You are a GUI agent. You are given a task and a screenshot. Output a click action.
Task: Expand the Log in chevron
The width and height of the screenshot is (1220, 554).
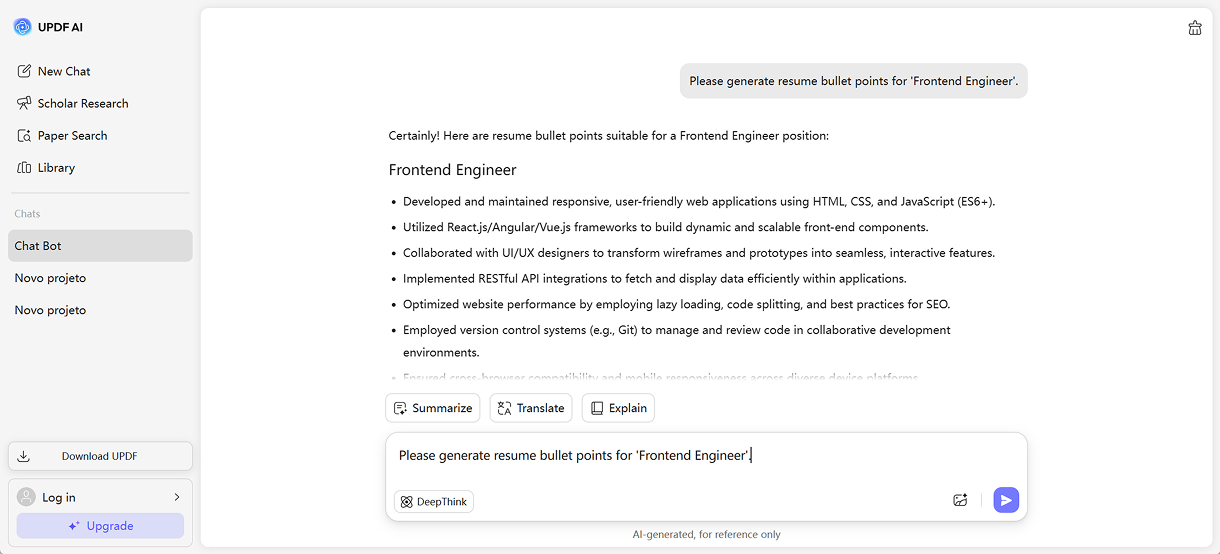tap(177, 497)
